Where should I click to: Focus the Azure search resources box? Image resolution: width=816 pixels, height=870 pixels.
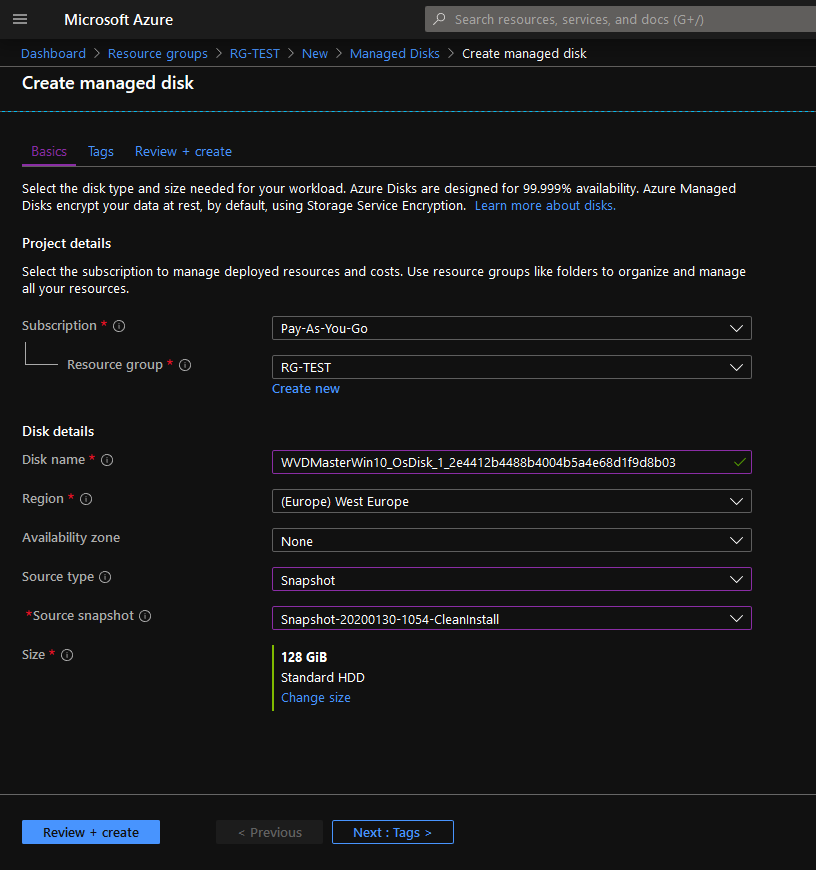coord(621,19)
